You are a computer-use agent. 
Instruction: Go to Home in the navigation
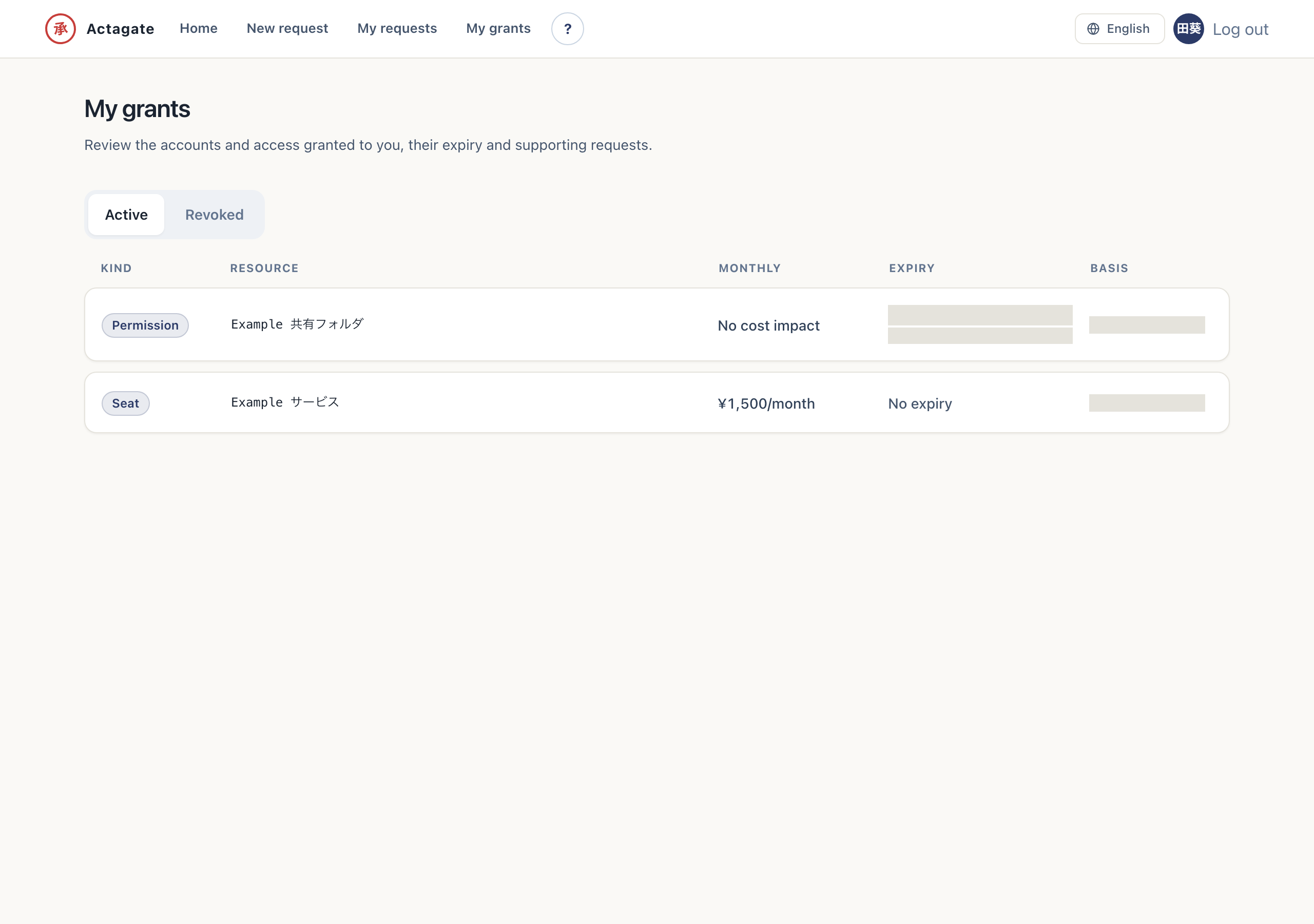pyautogui.click(x=199, y=29)
